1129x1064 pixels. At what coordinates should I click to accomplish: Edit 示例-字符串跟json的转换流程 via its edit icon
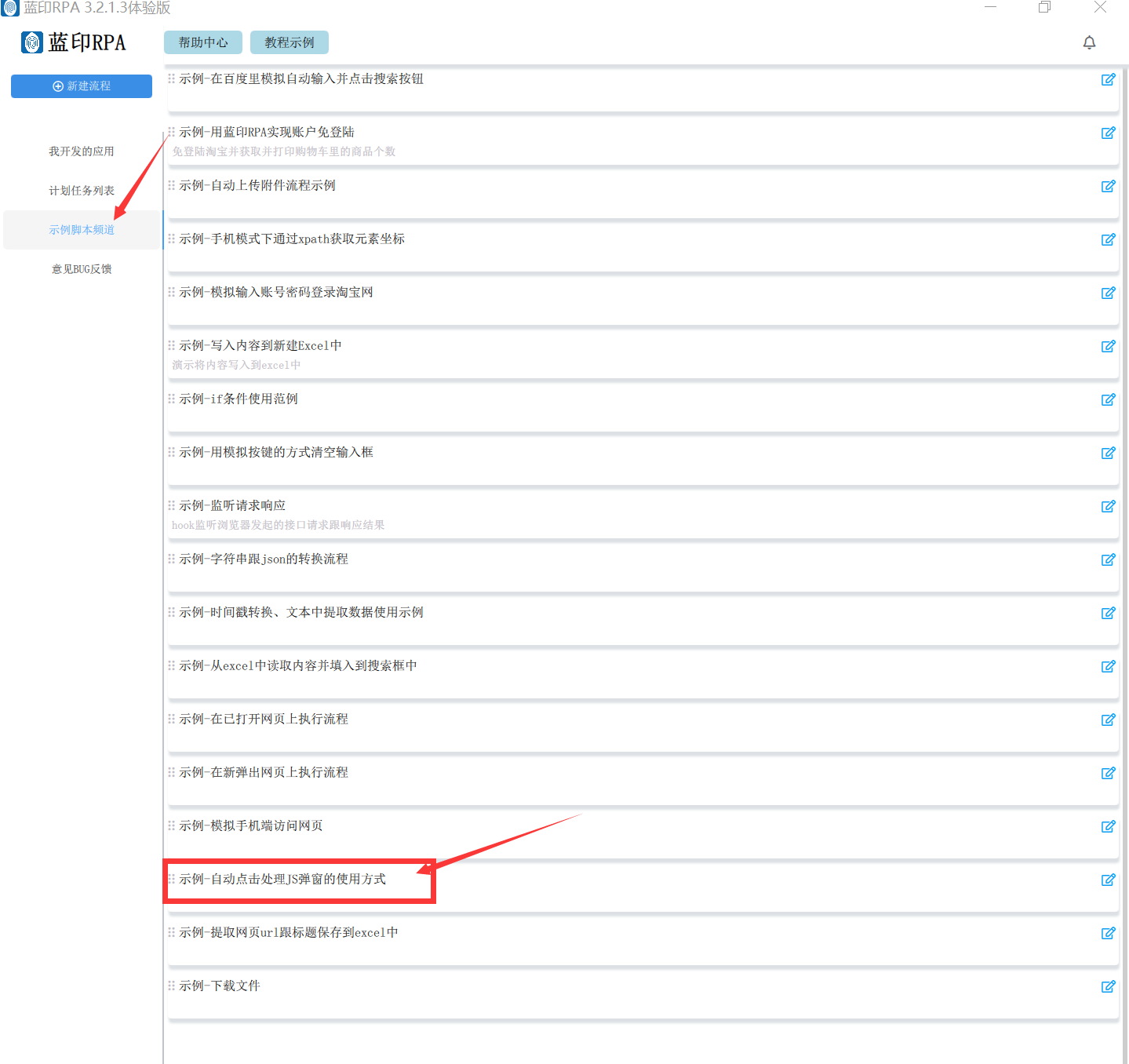[1108, 559]
